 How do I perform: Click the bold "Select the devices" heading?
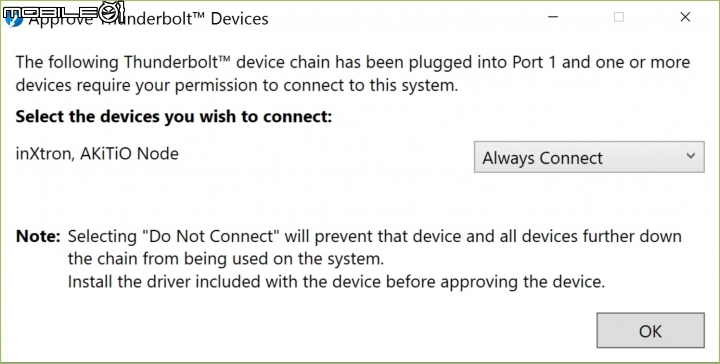coord(173,117)
